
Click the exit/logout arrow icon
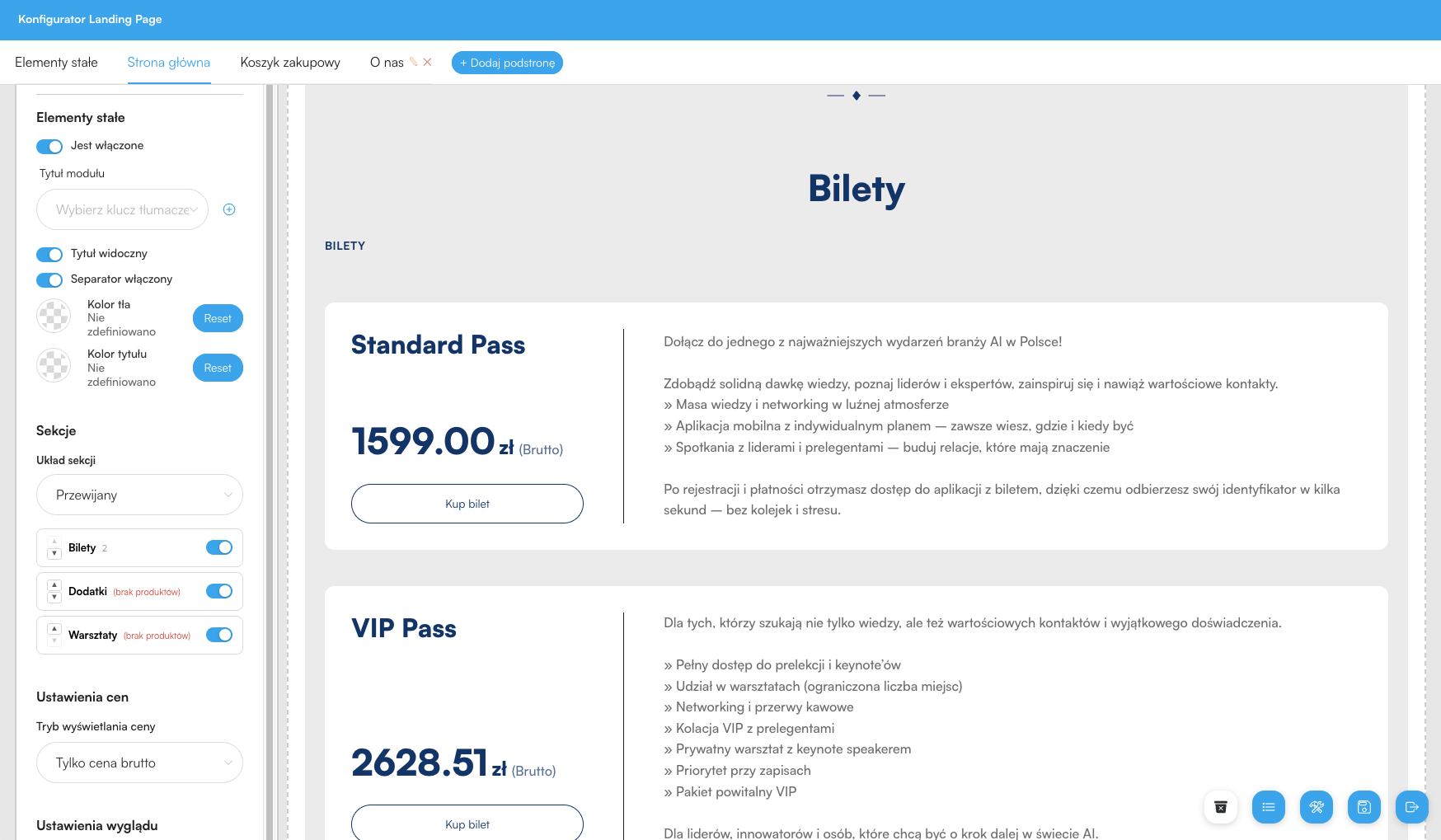1411,807
